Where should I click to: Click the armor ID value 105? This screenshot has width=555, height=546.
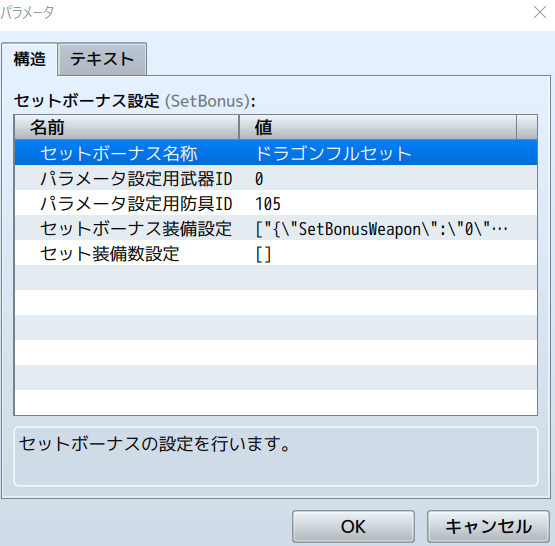point(268,203)
